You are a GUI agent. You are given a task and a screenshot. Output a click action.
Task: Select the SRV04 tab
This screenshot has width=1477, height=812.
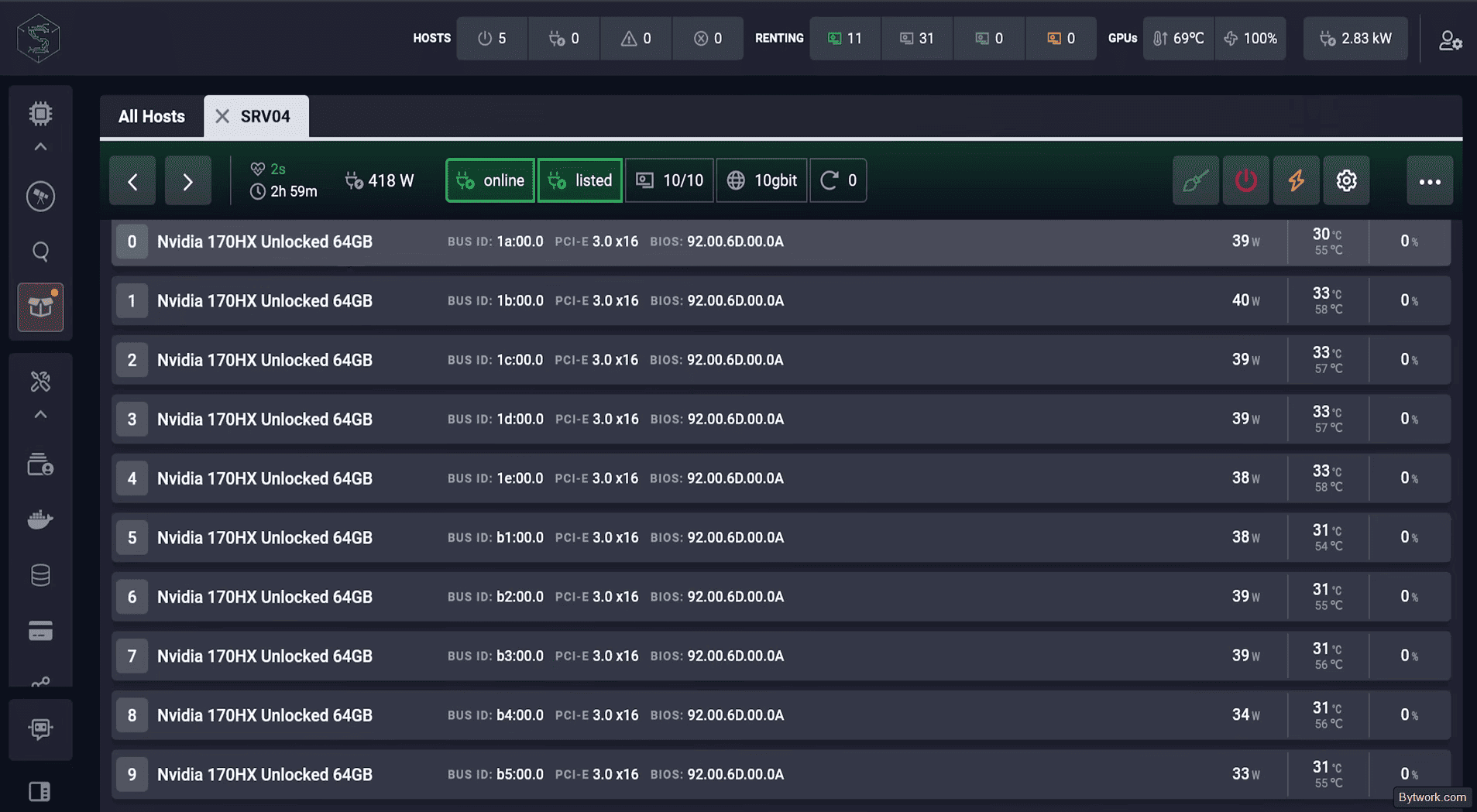265,116
